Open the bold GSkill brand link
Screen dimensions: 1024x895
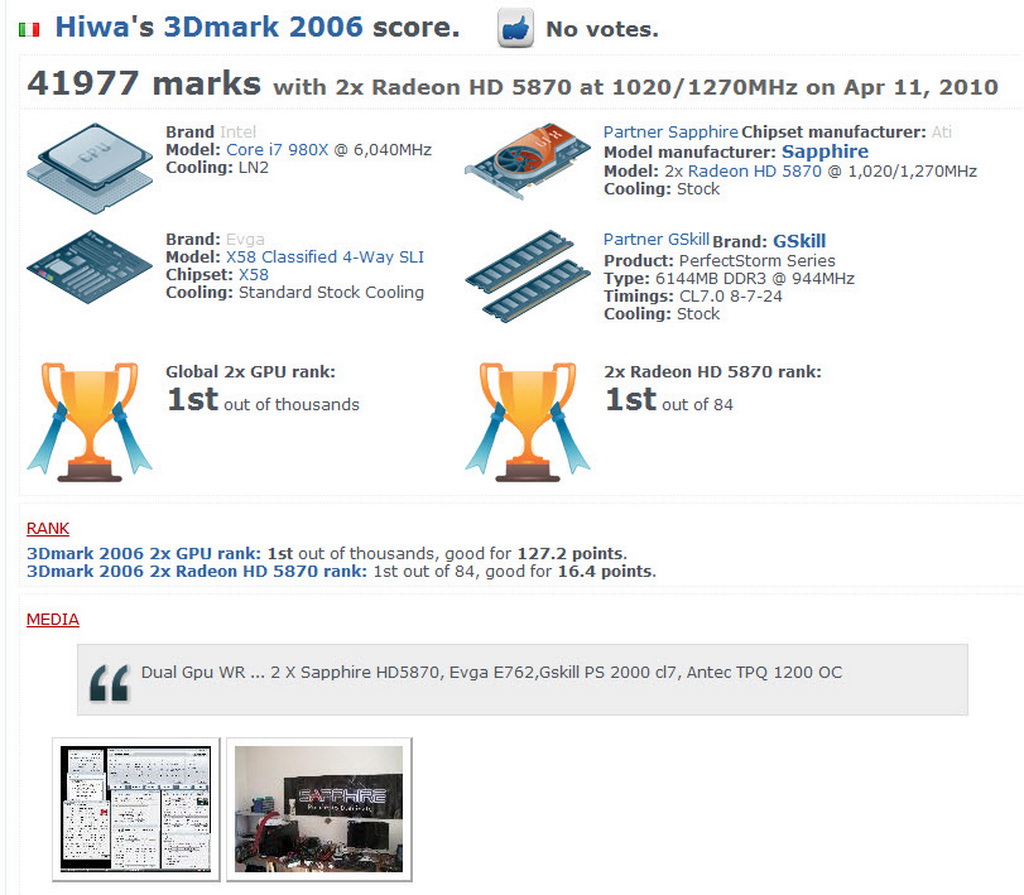(799, 241)
